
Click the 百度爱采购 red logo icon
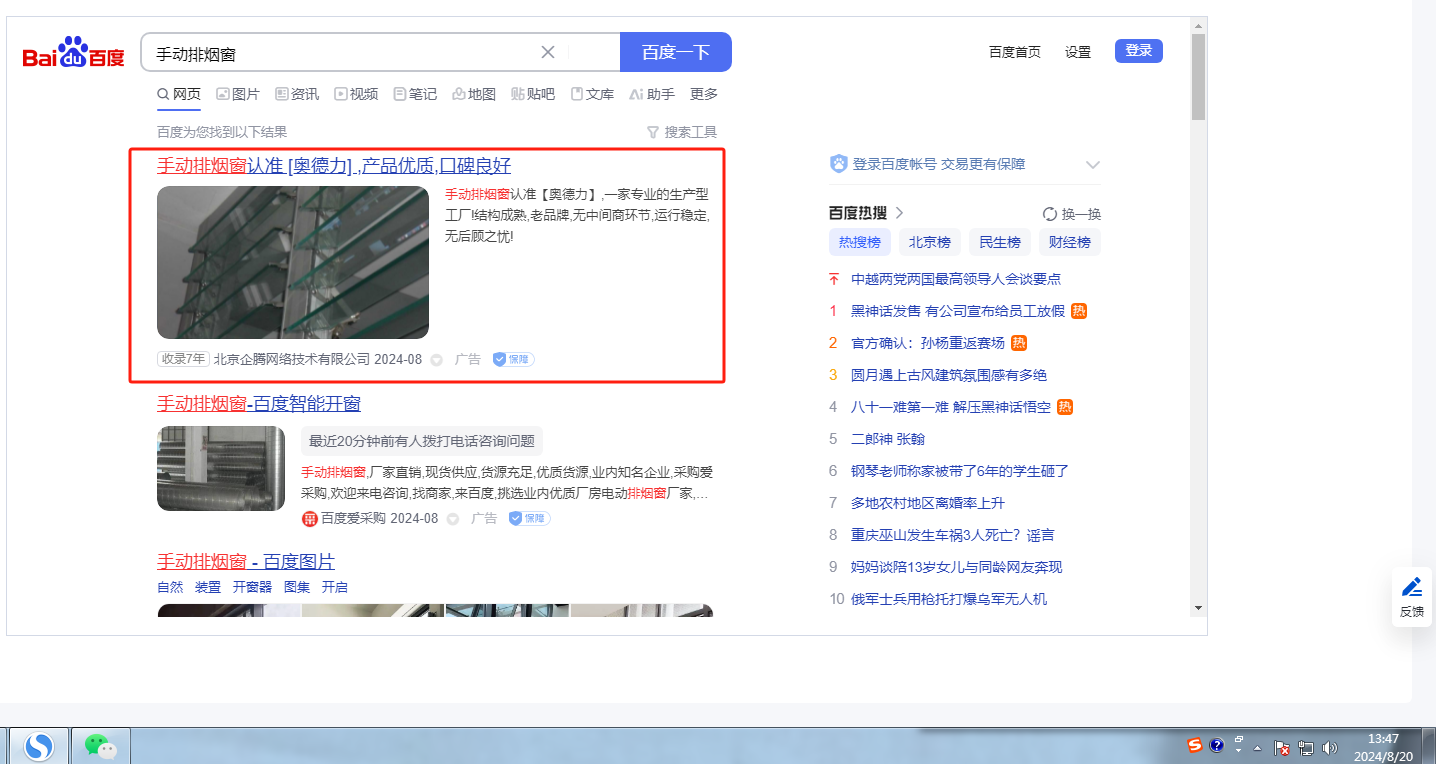click(x=310, y=518)
